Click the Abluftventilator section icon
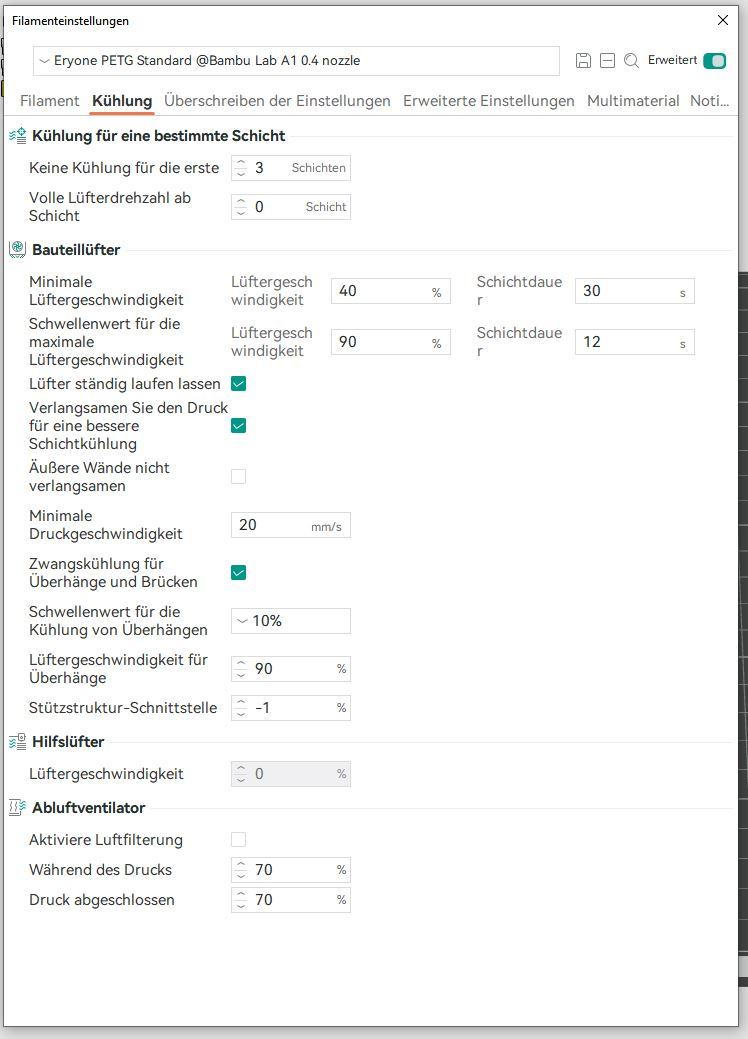 [17, 808]
